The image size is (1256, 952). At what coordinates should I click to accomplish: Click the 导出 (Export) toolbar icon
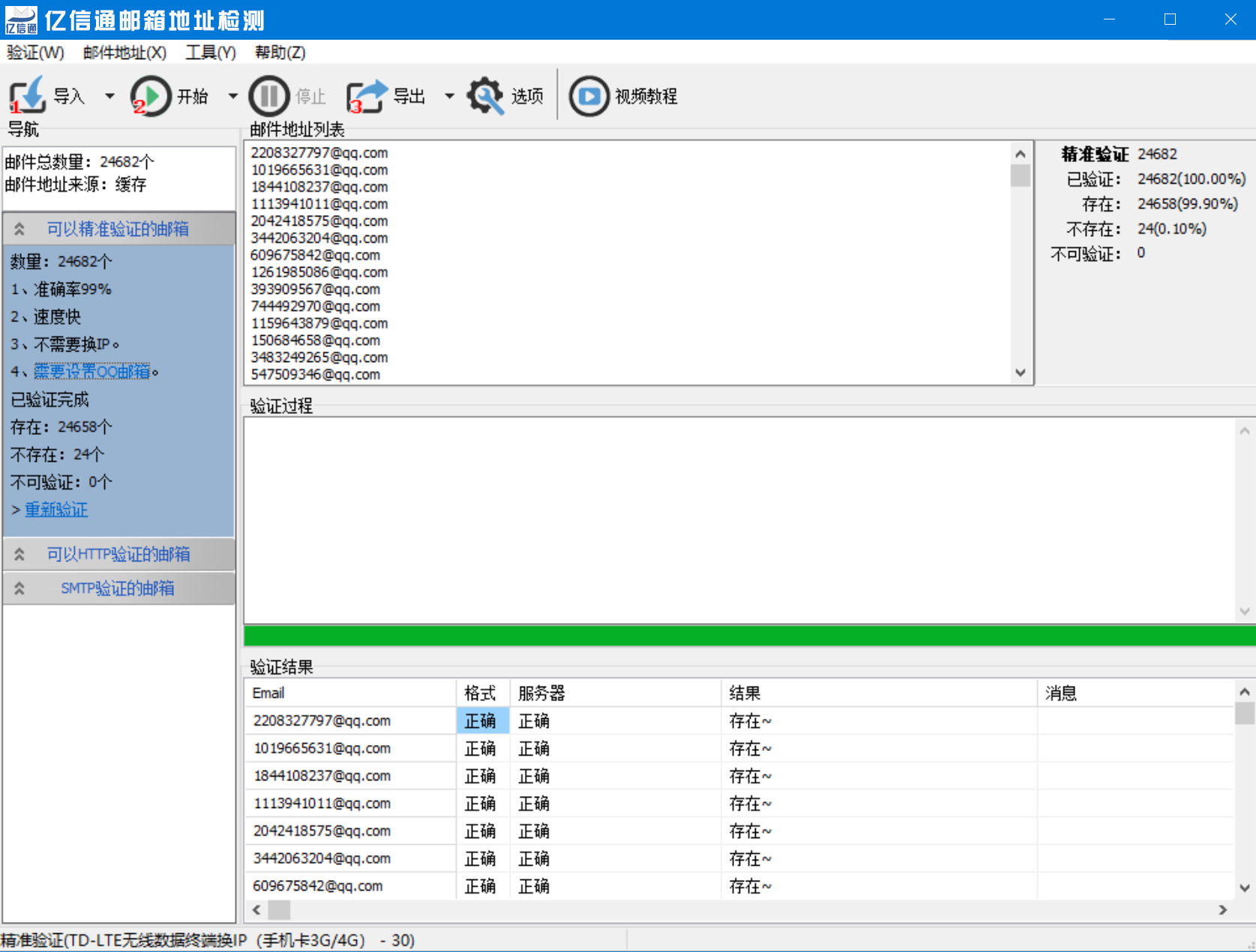point(366,96)
